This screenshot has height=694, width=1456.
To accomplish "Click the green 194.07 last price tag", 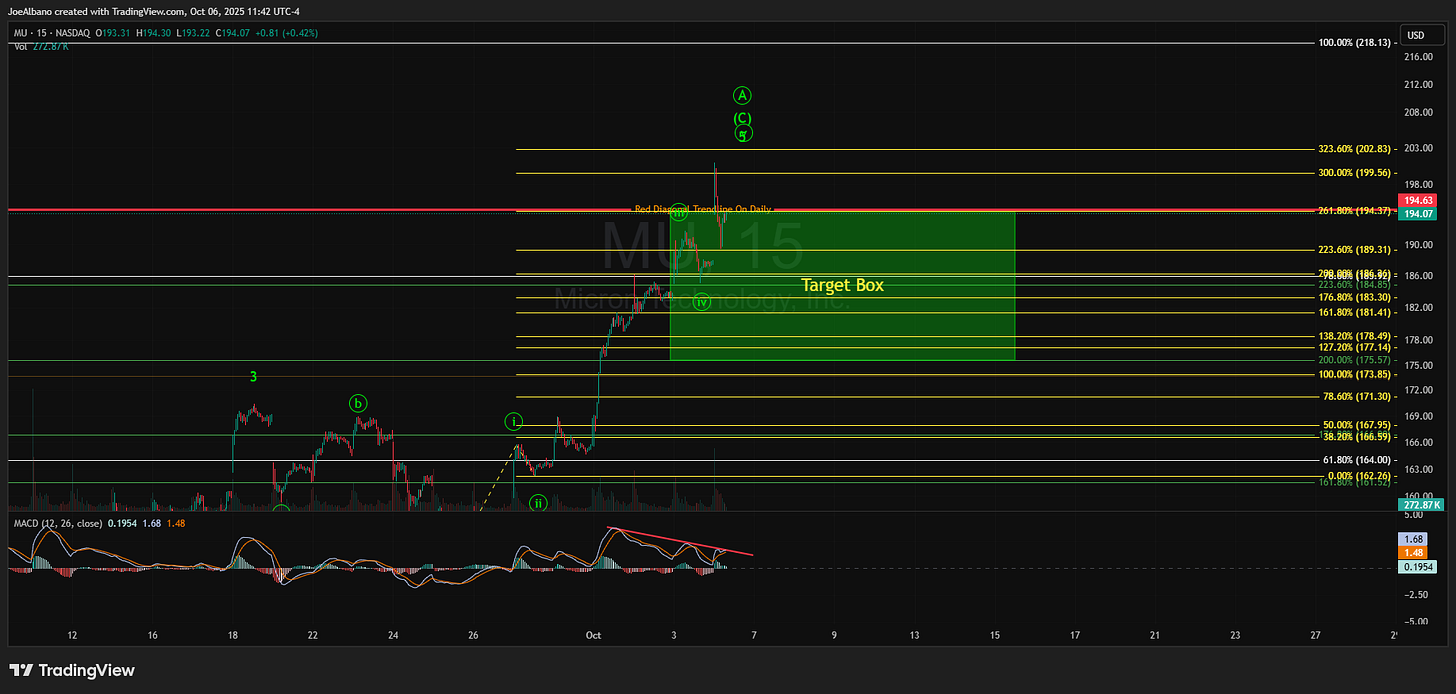I will click(1416, 213).
